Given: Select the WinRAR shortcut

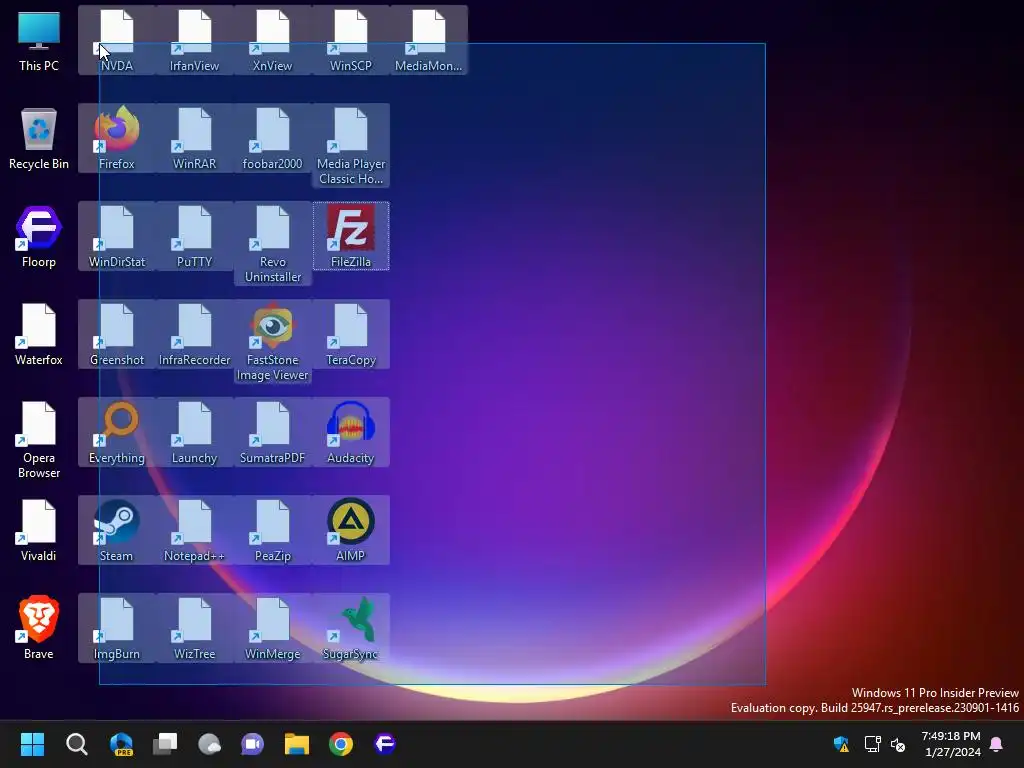Looking at the screenshot, I should click(195, 138).
